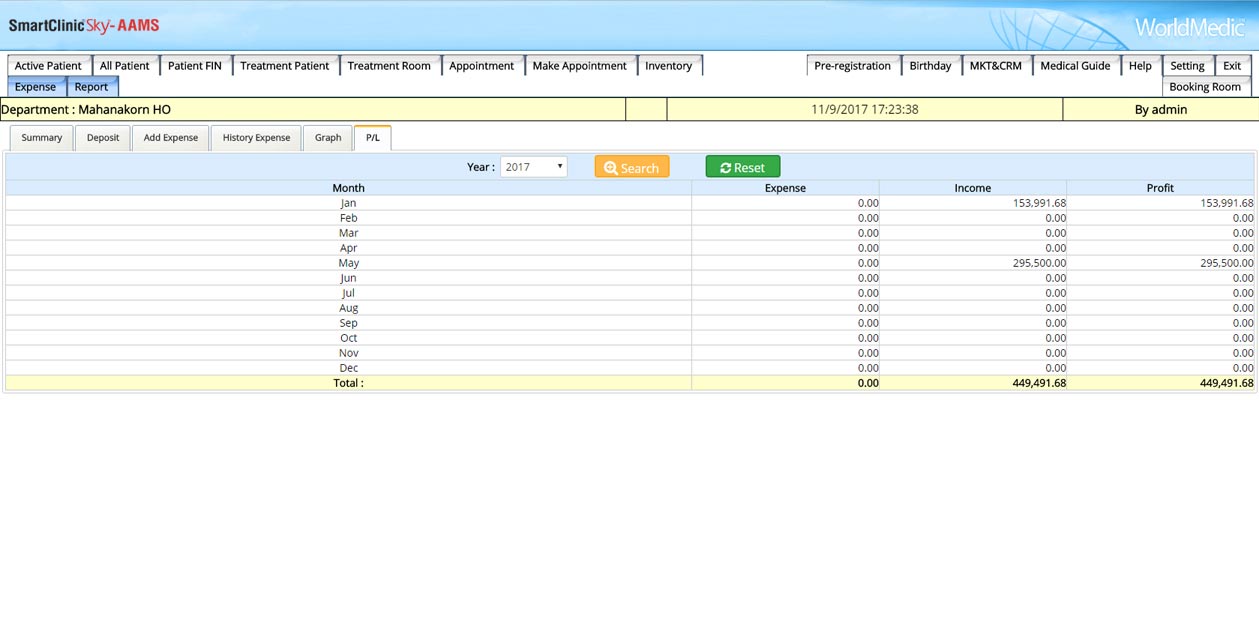Viewport: 1259px width, 623px height.
Task: Click Make Appointment in the navigation bar
Action: pyautogui.click(x=579, y=66)
